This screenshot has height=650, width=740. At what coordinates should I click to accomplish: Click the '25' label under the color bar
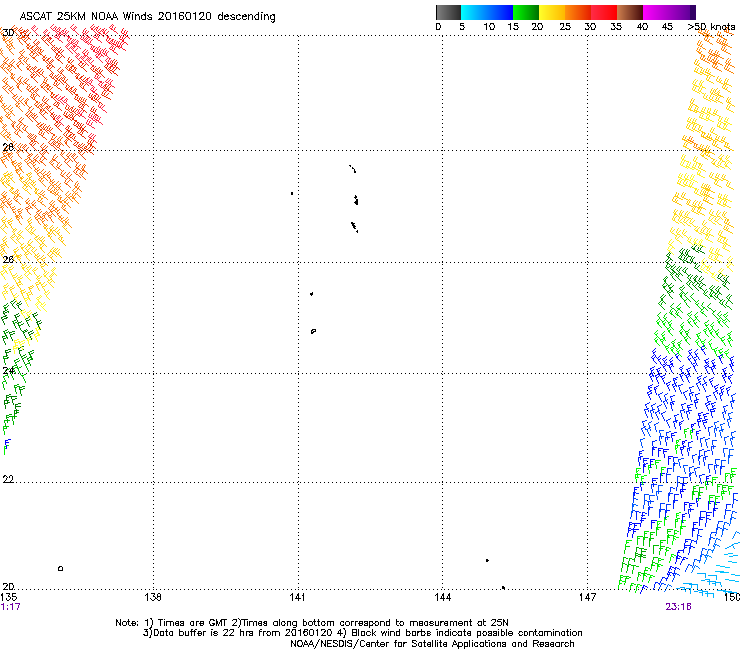(565, 27)
